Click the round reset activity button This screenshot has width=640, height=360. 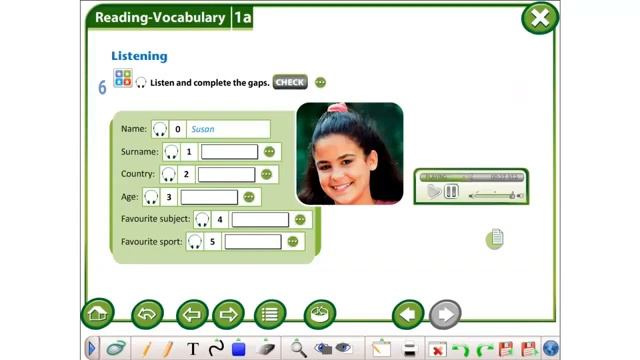pyautogui.click(x=320, y=314)
